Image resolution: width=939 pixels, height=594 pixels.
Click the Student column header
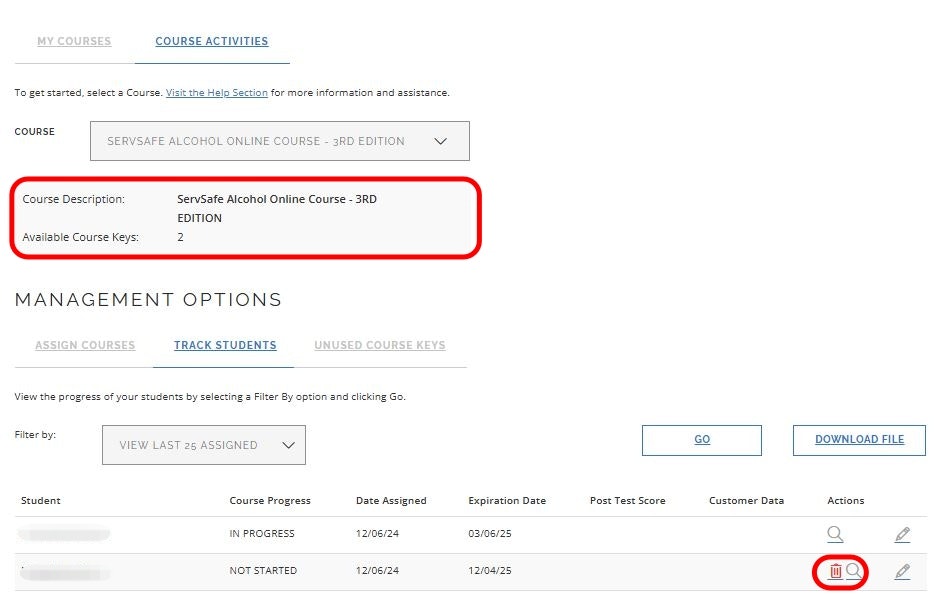[x=41, y=501]
